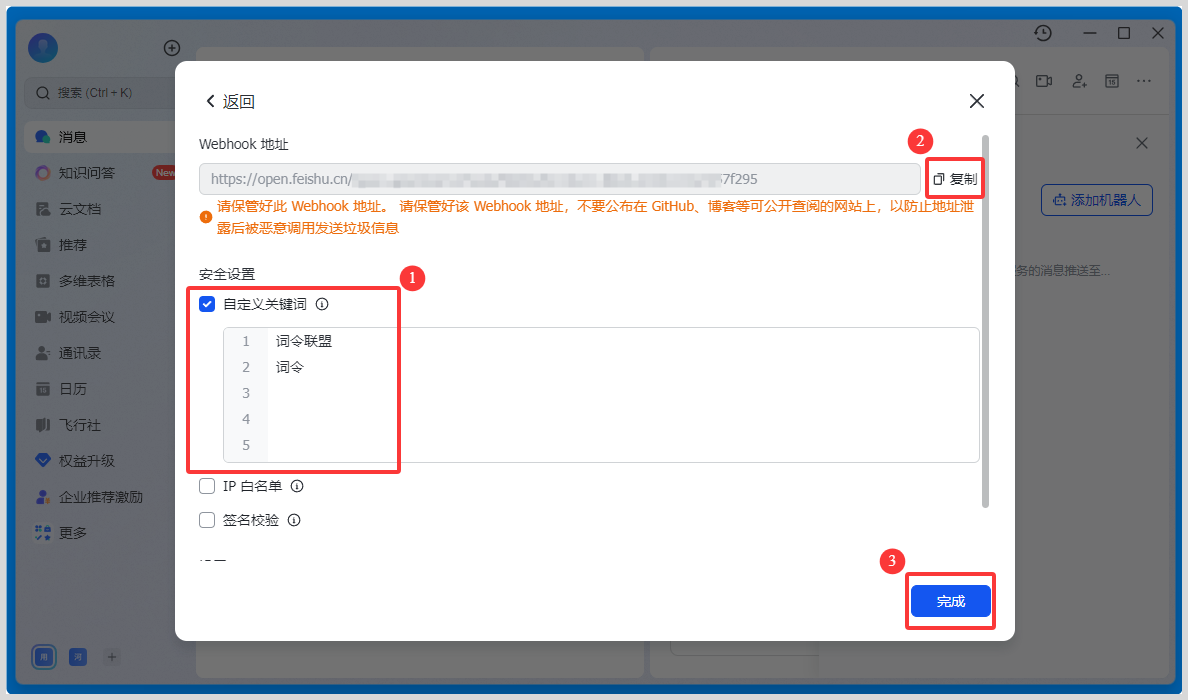The width and height of the screenshot is (1188, 700).
Task: Open the video meeting icon in chat header
Action: [1044, 81]
